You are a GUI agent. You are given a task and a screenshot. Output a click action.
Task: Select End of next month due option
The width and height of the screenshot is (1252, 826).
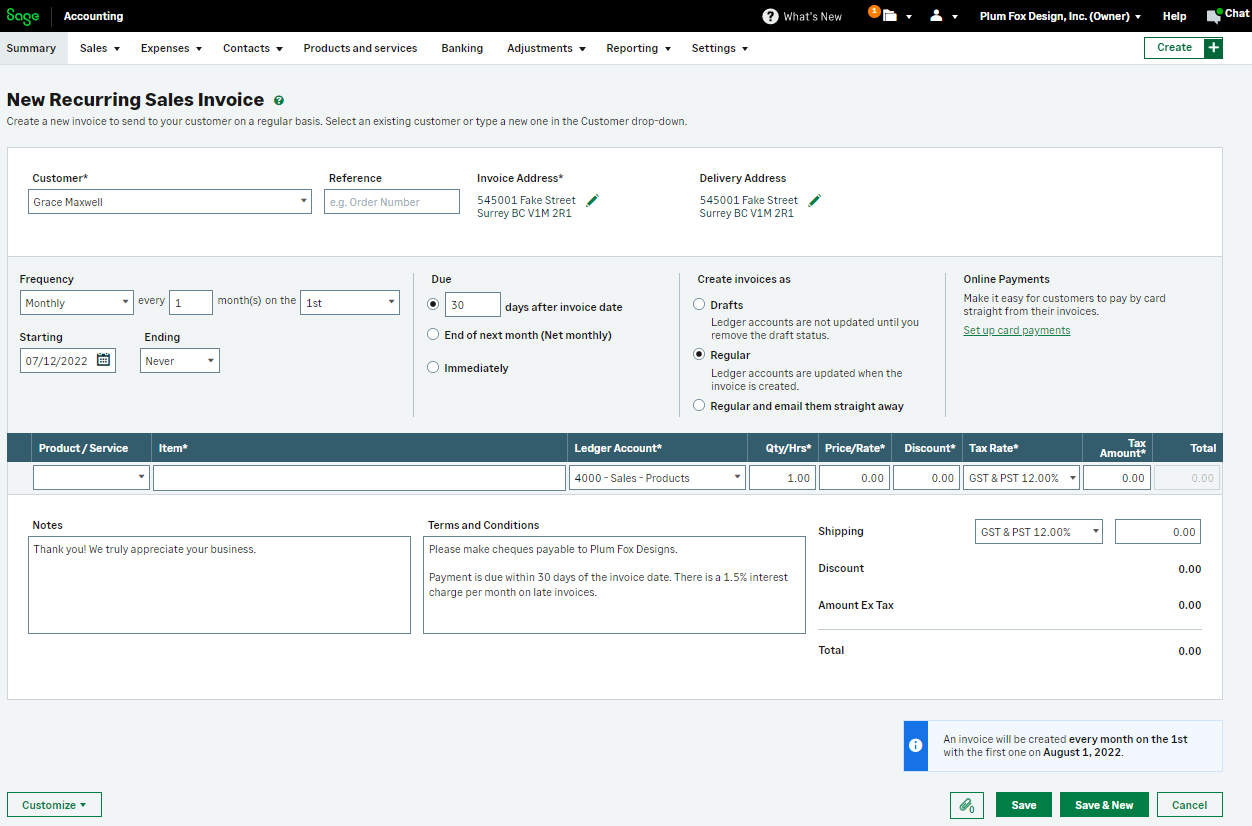(433, 335)
